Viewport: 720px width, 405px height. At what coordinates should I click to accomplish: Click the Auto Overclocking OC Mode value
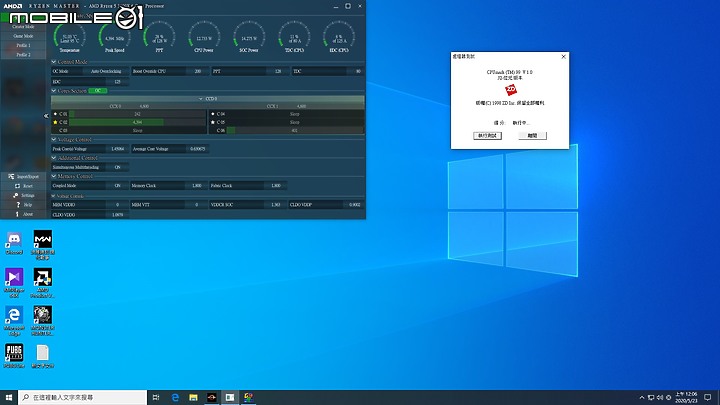click(106, 71)
